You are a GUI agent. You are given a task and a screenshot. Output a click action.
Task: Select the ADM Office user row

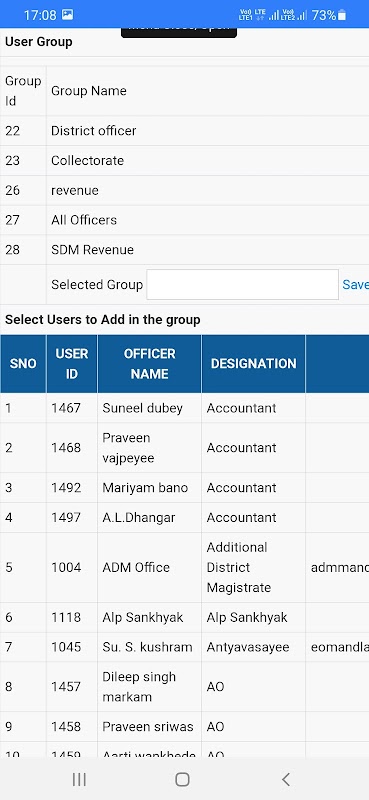[184, 568]
